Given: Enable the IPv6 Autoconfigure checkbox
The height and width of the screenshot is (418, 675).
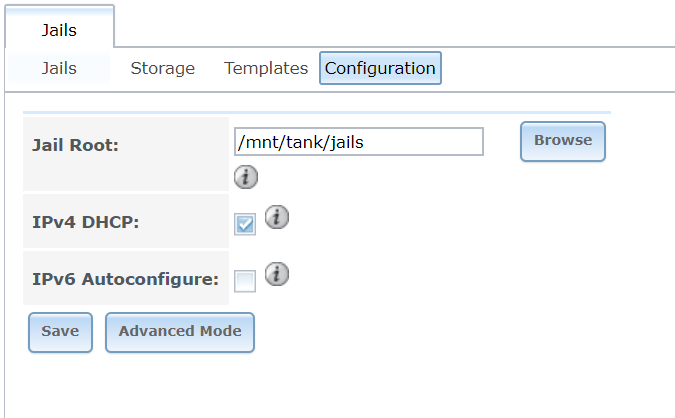Looking at the screenshot, I should coord(245,281).
